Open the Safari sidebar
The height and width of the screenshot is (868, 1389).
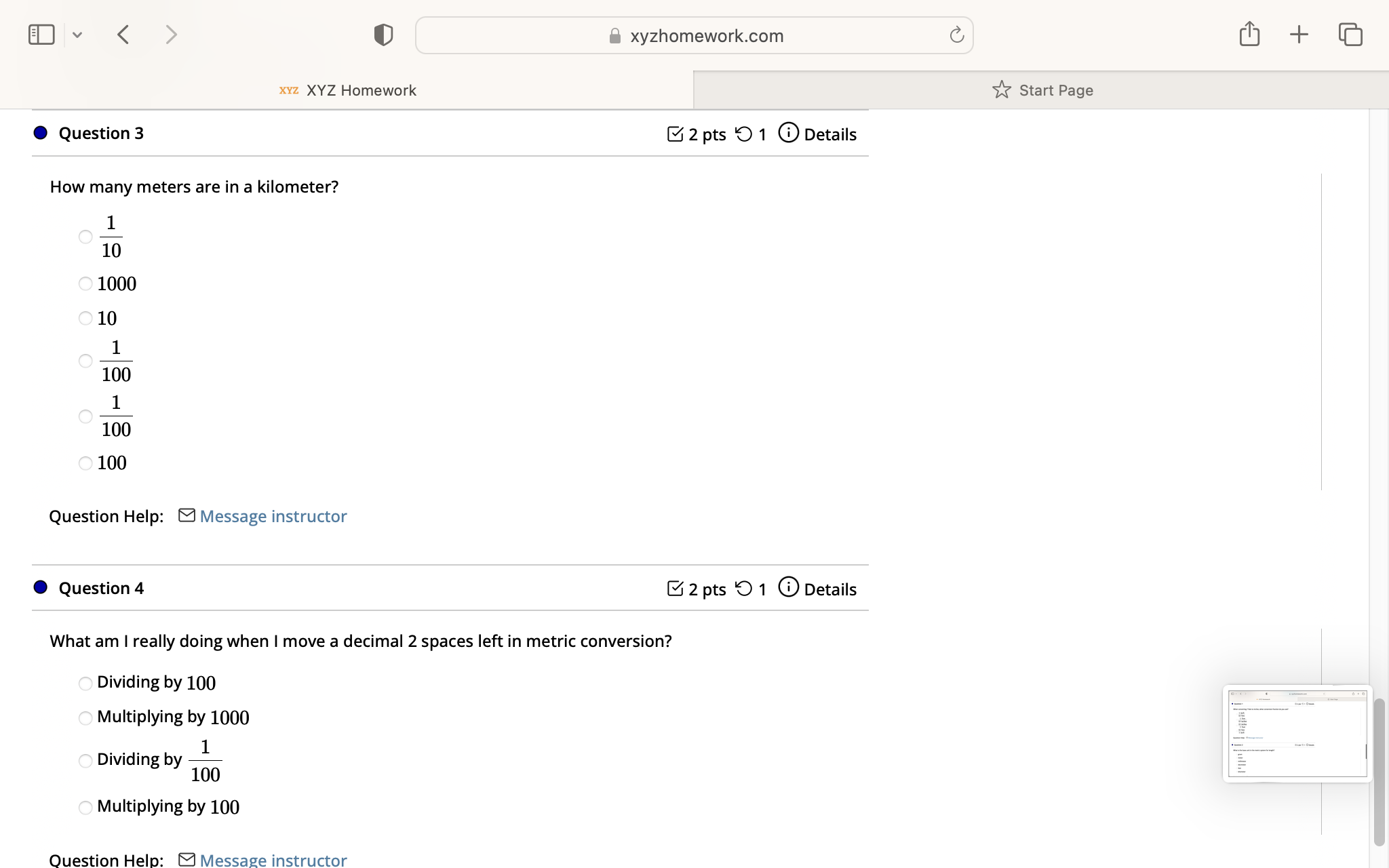click(41, 34)
